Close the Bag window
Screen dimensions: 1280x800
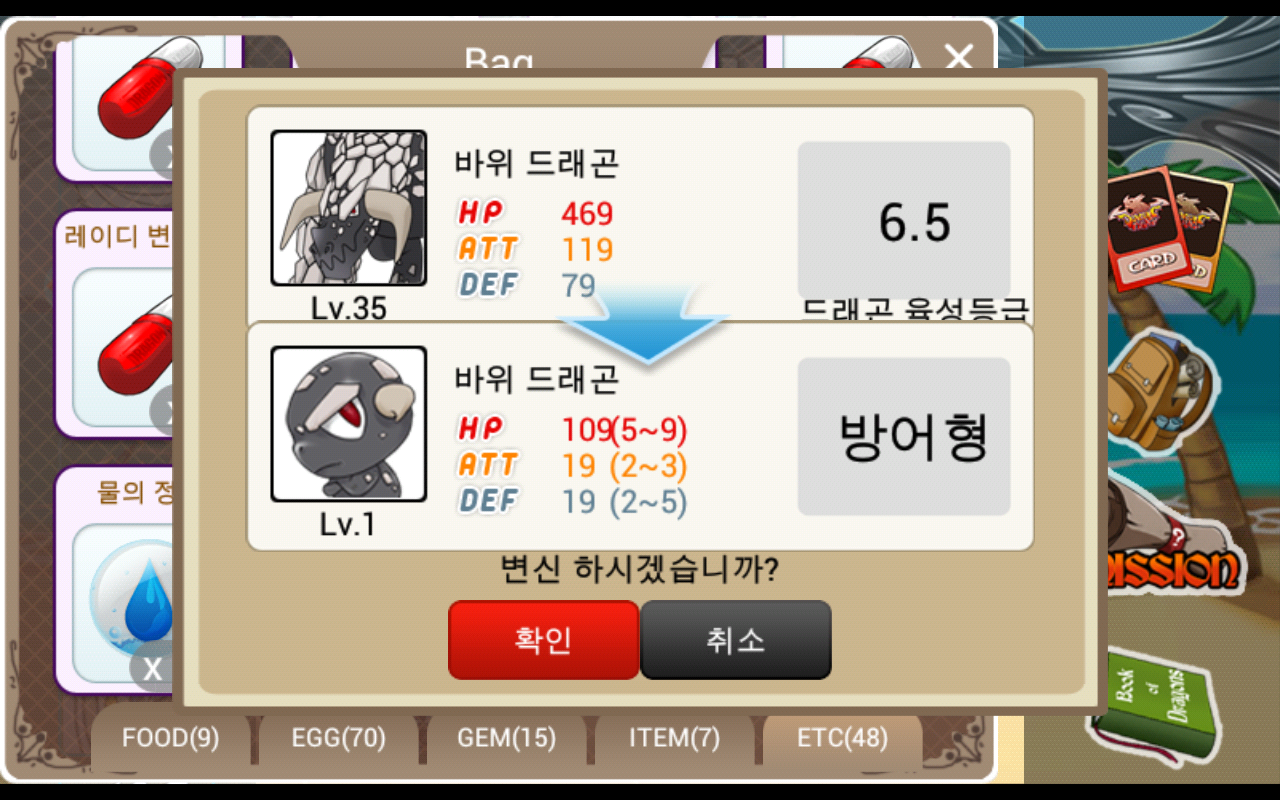[958, 58]
